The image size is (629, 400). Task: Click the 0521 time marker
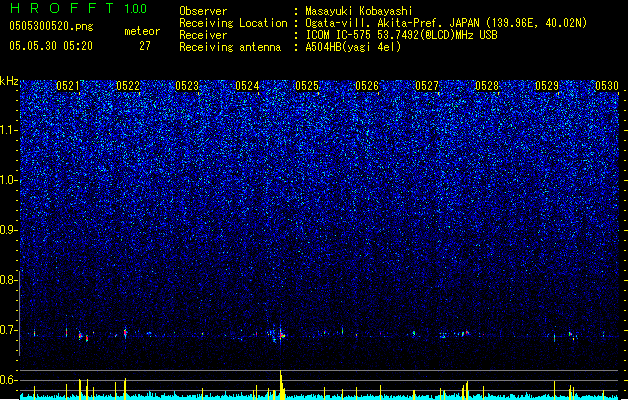[67, 86]
